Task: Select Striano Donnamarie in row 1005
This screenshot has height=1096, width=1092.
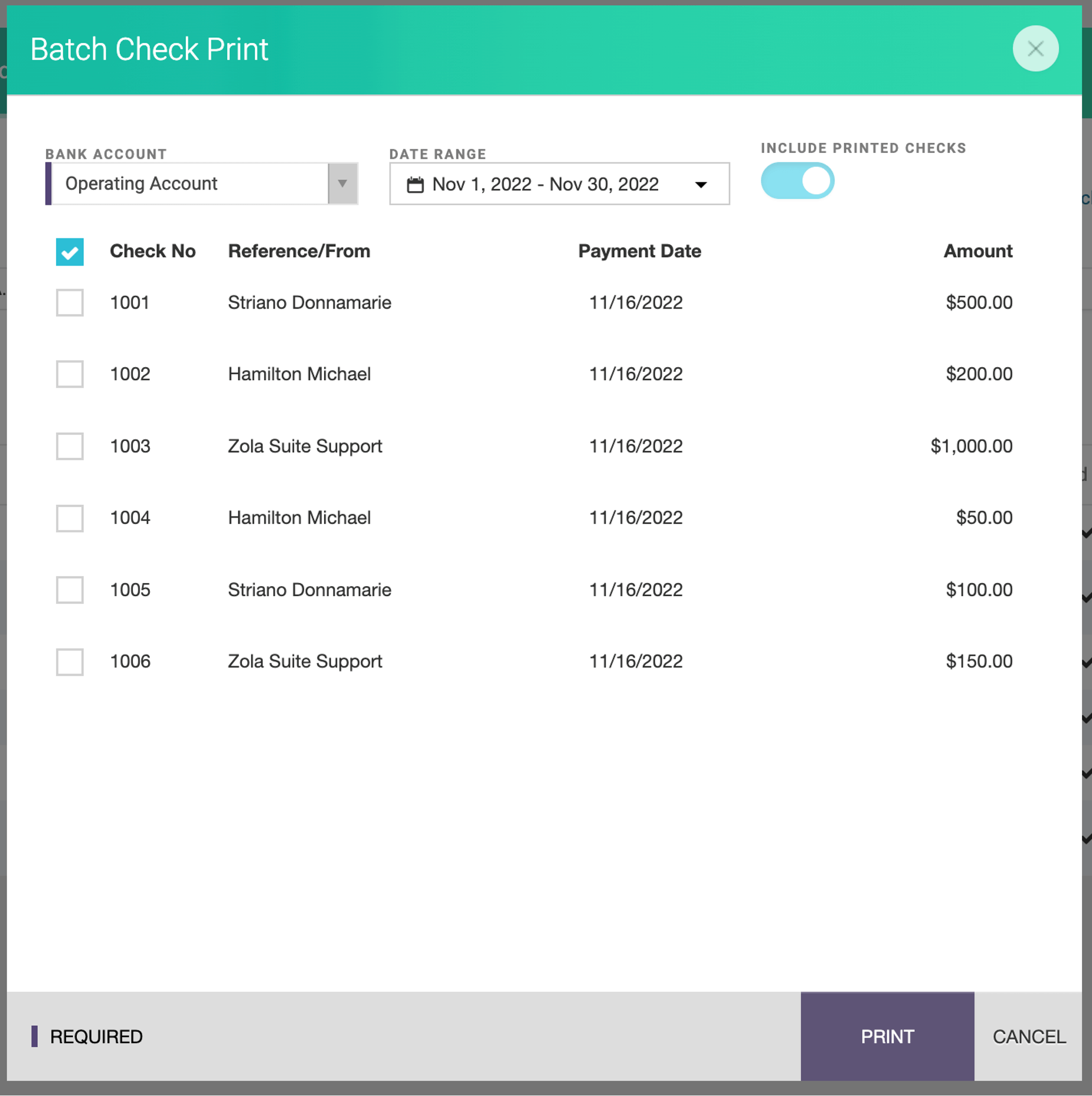Action: tap(309, 590)
